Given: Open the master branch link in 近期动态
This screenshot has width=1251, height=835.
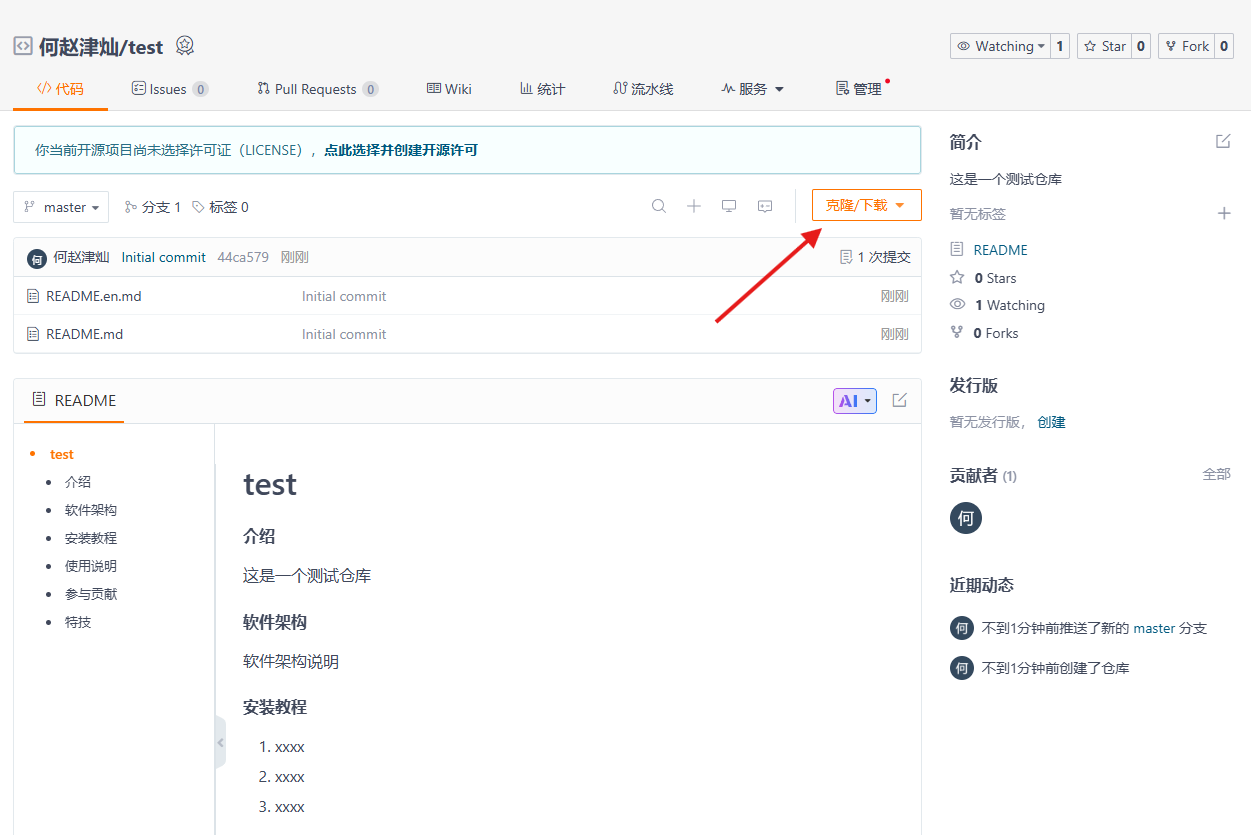Looking at the screenshot, I should (1154, 628).
